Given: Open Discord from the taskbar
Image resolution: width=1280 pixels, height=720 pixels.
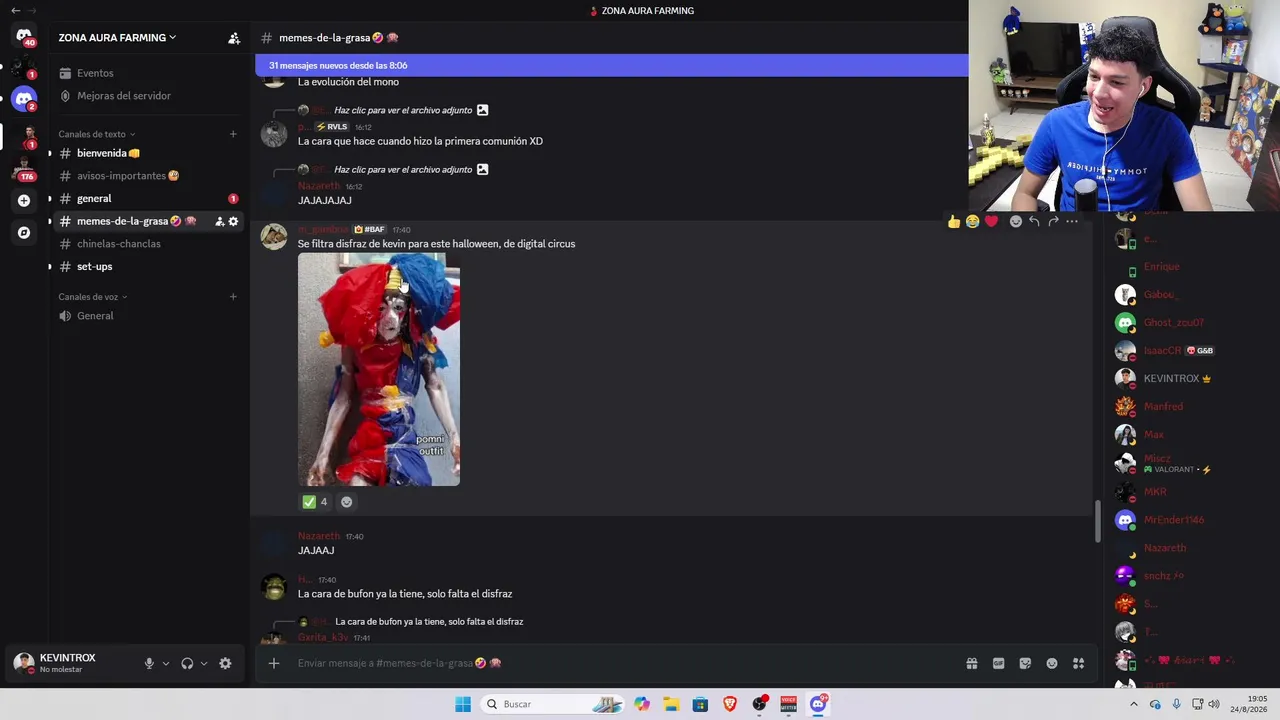Looking at the screenshot, I should coord(818,704).
